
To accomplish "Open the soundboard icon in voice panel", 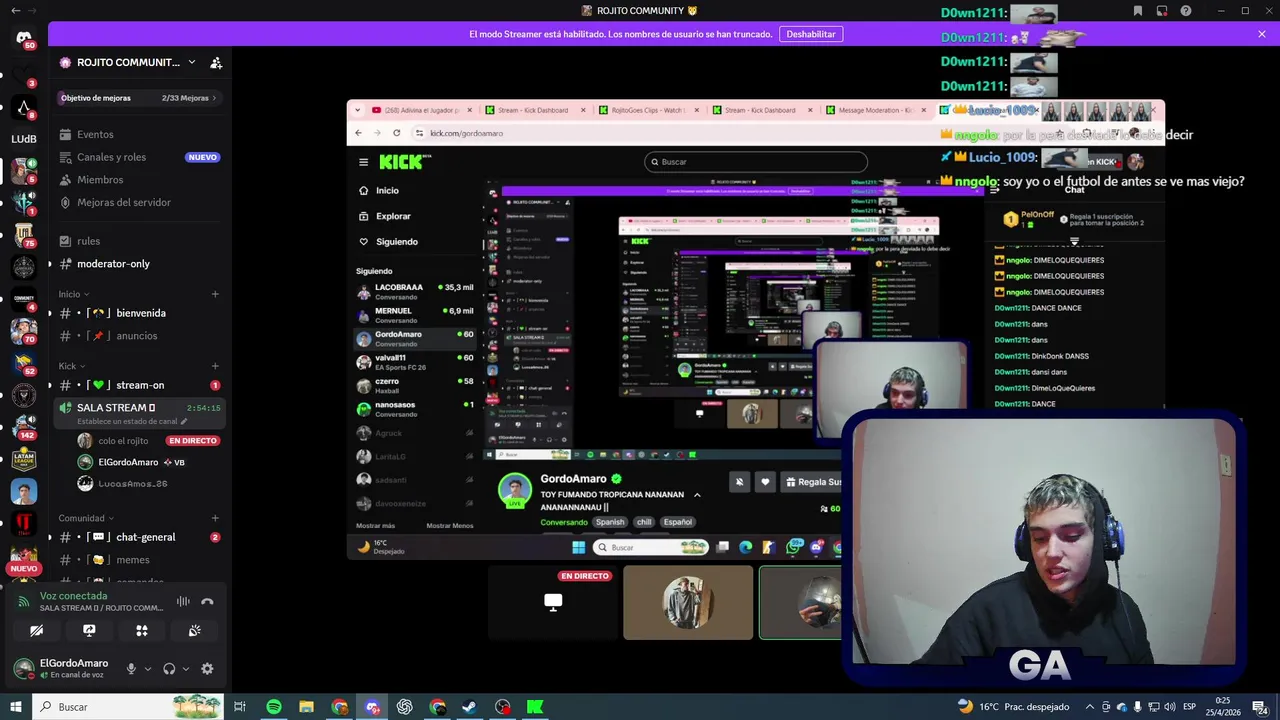I will click(195, 631).
